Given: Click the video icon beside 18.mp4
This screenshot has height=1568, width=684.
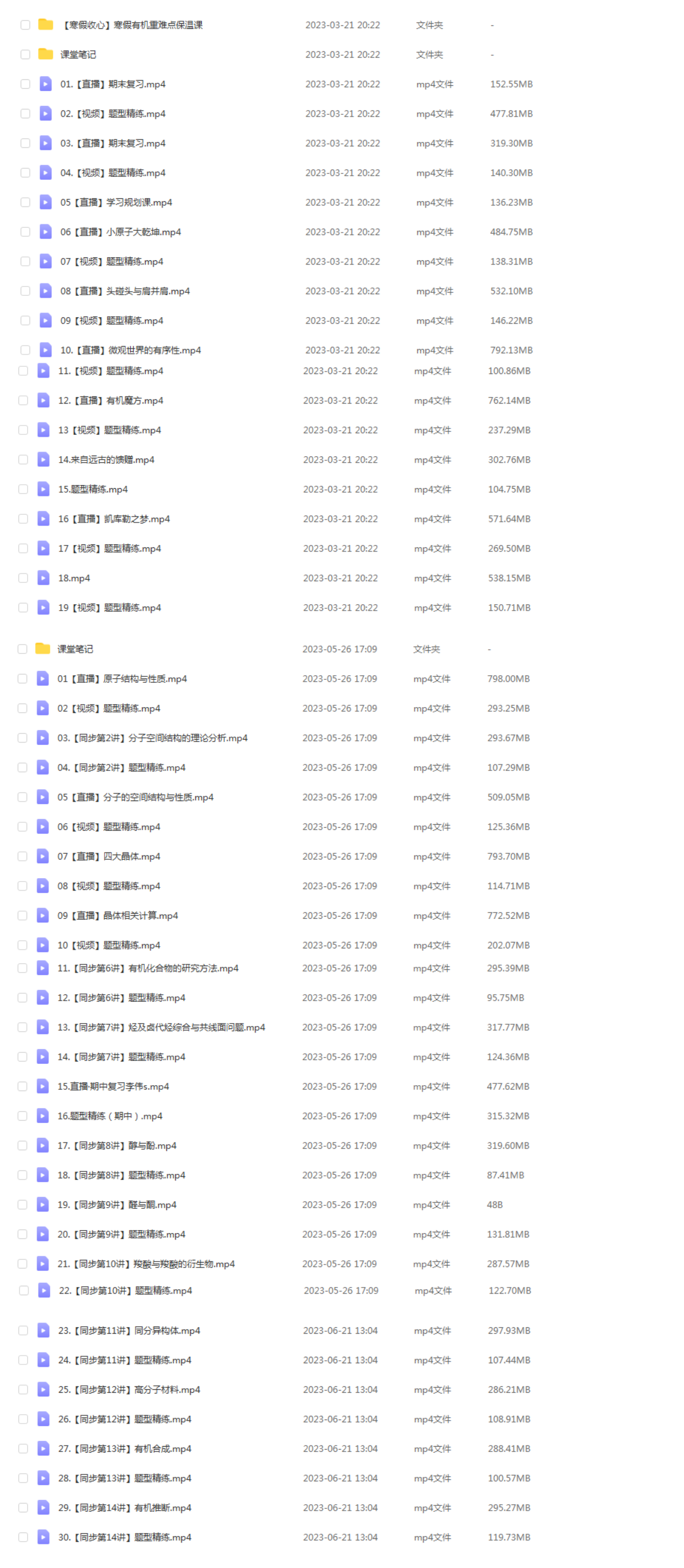Looking at the screenshot, I should click(x=43, y=577).
